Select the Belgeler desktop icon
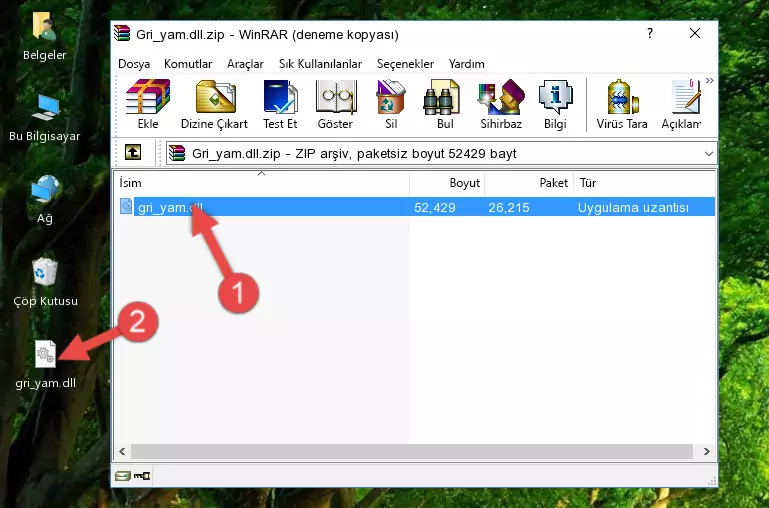 pyautogui.click(x=45, y=36)
